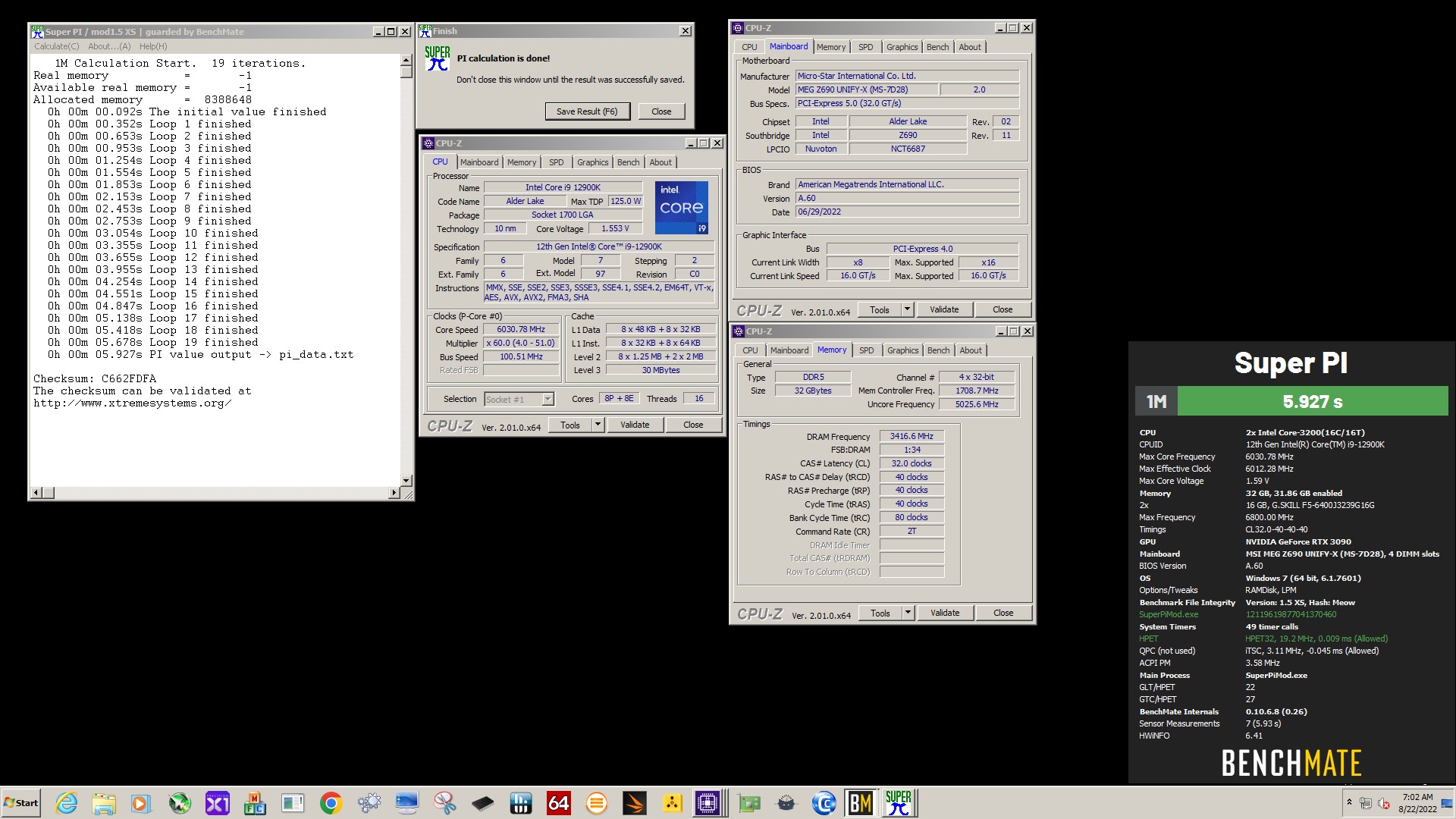The width and height of the screenshot is (1456, 819).
Task: Select 'Checksum: C662FDFA' text in Super PI
Action: click(95, 378)
